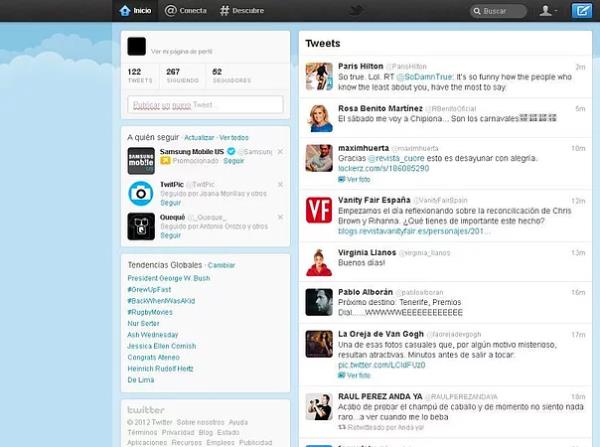Click the Twitter bird logo in top bar
The image size is (600, 447).
[356, 10]
